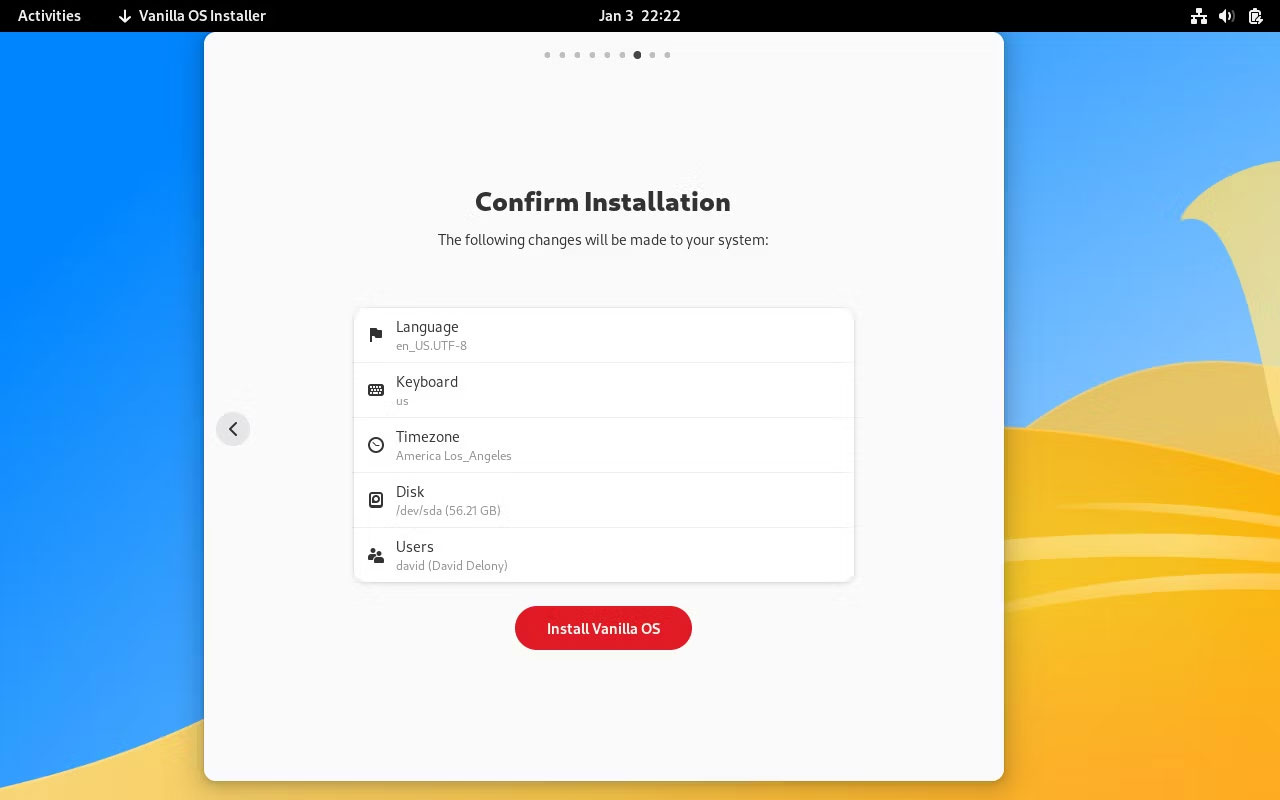
Task: Select the Users label text
Action: (415, 547)
